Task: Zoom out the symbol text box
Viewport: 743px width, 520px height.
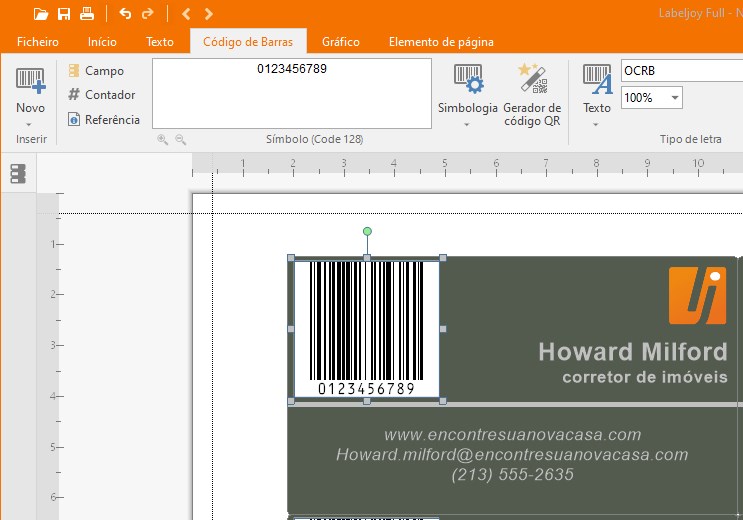Action: click(181, 139)
